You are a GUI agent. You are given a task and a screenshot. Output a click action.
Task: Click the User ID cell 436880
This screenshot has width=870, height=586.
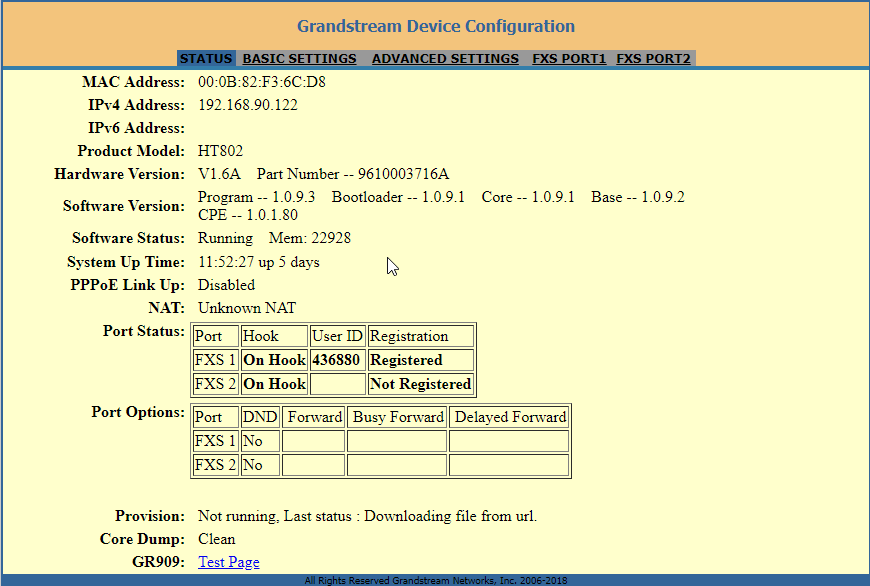click(x=337, y=360)
